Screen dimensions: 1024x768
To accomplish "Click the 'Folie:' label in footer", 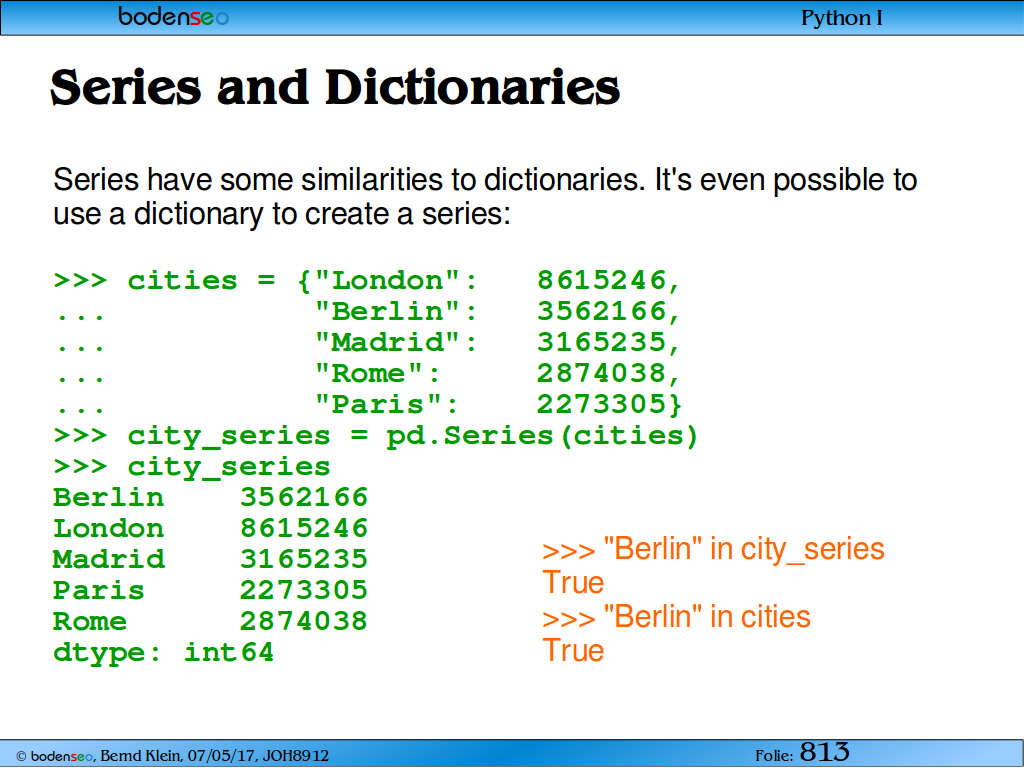I will pos(774,756).
